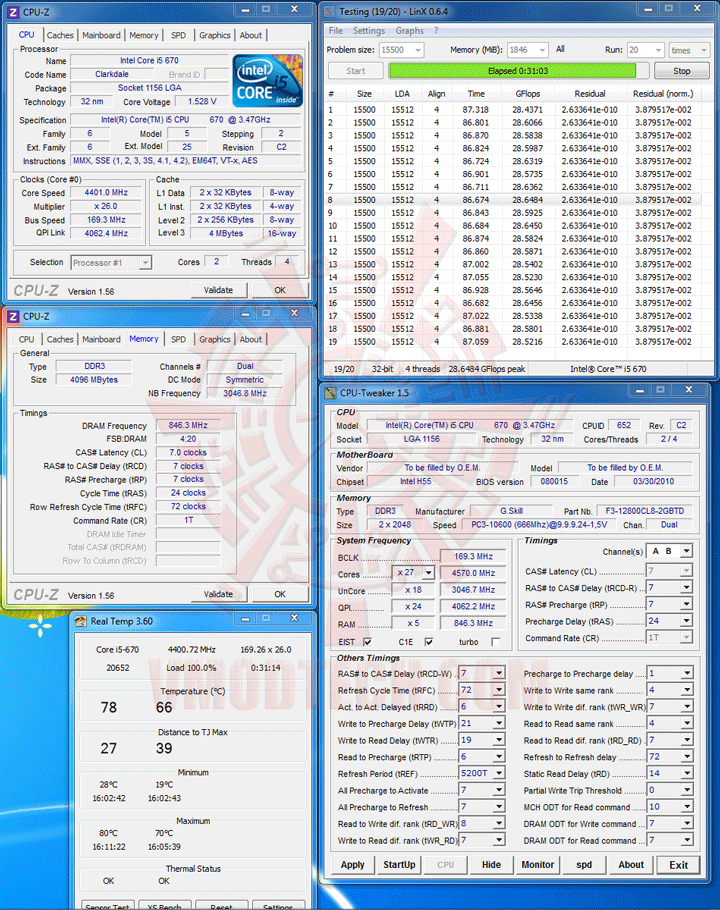720x910 pixels.
Task: Switch to Mainboard tab in top CPU-Z window
Action: coord(102,35)
